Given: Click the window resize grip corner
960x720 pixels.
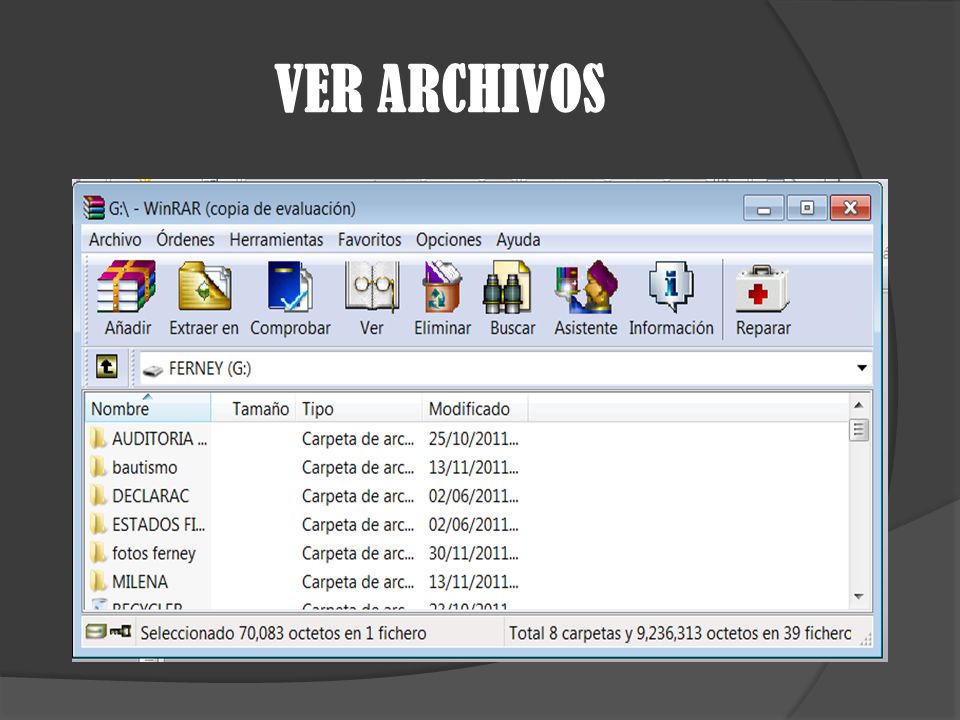Looking at the screenshot, I should [x=865, y=639].
